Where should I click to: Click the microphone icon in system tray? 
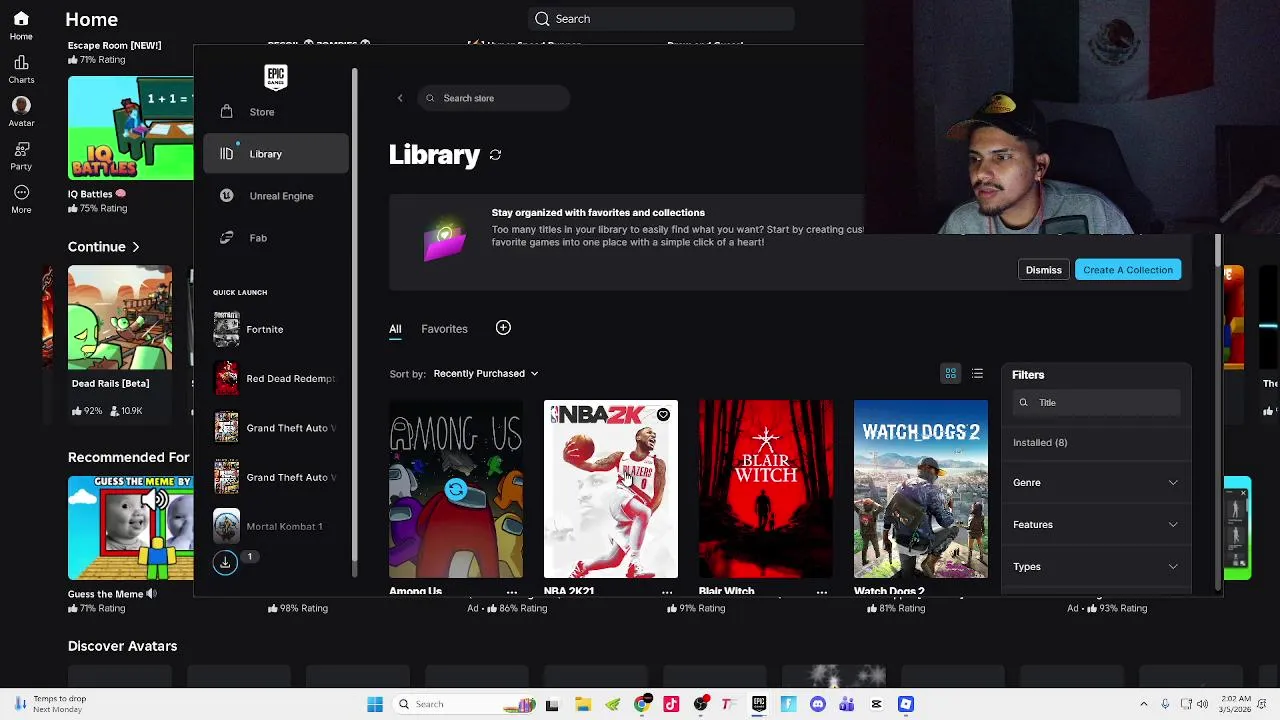pos(1166,704)
